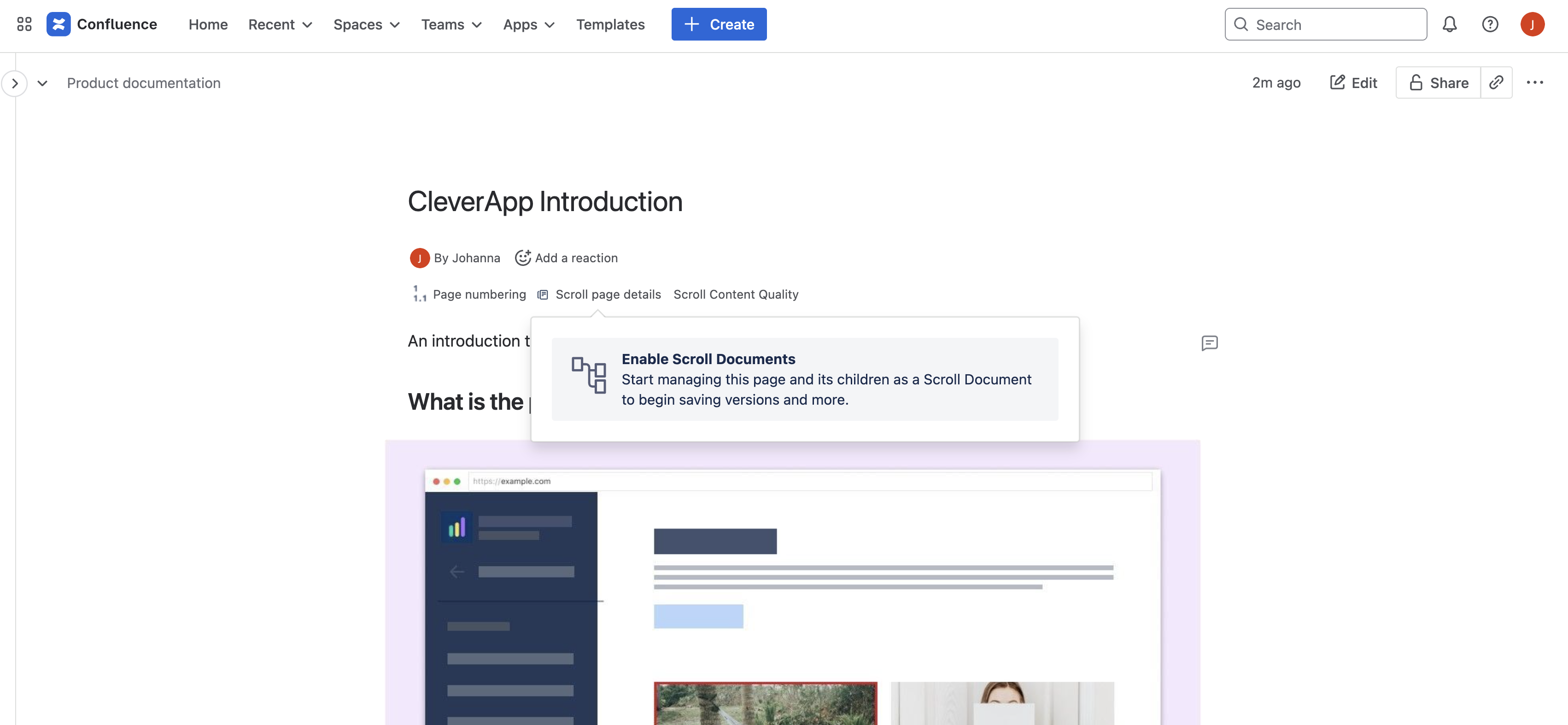Click the Create button
Viewport: 1568px width, 725px height.
(719, 24)
